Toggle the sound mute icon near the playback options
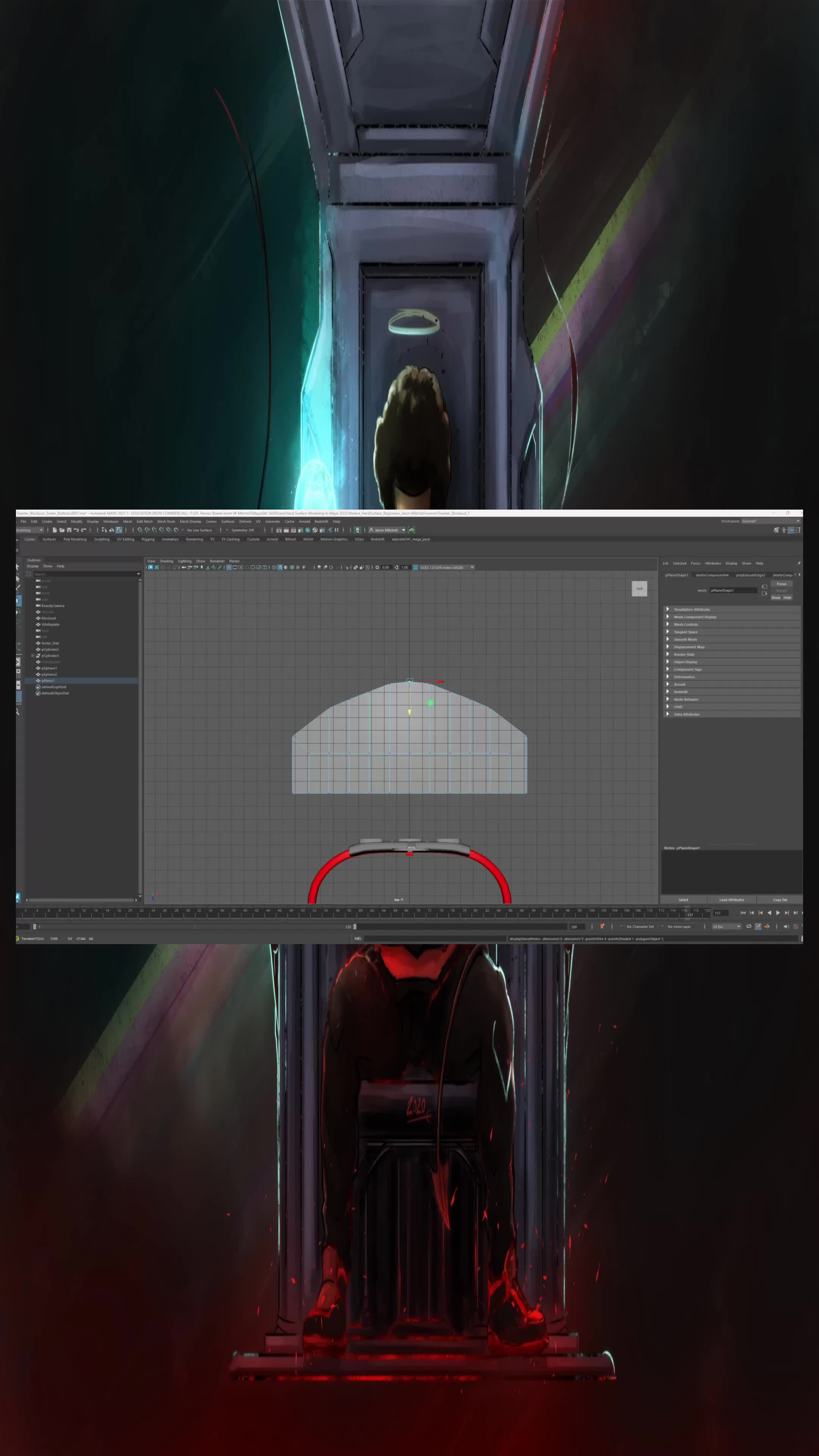Viewport: 819px width, 1456px height. 786,926
